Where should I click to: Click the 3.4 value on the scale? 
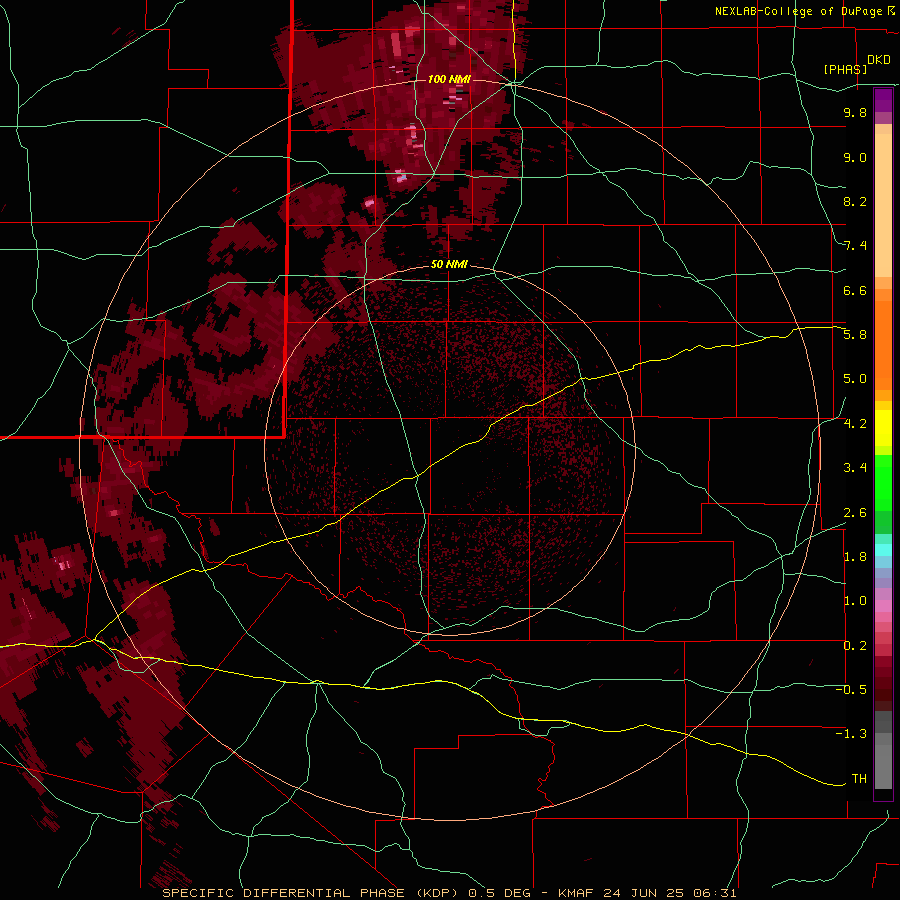coord(855,468)
